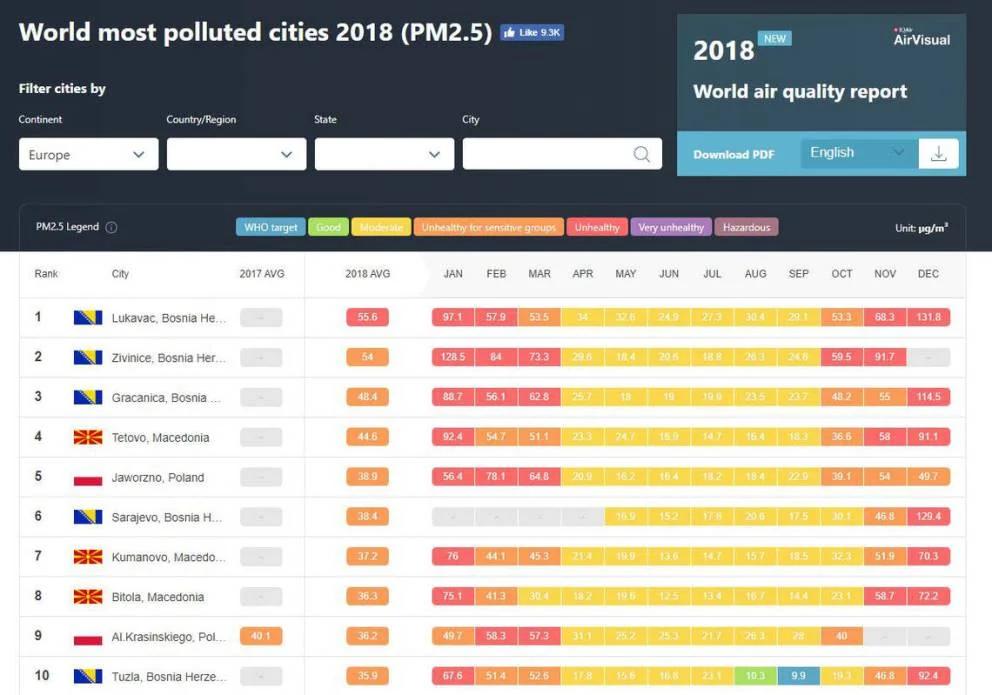Click the PDF download arrow icon

(938, 154)
